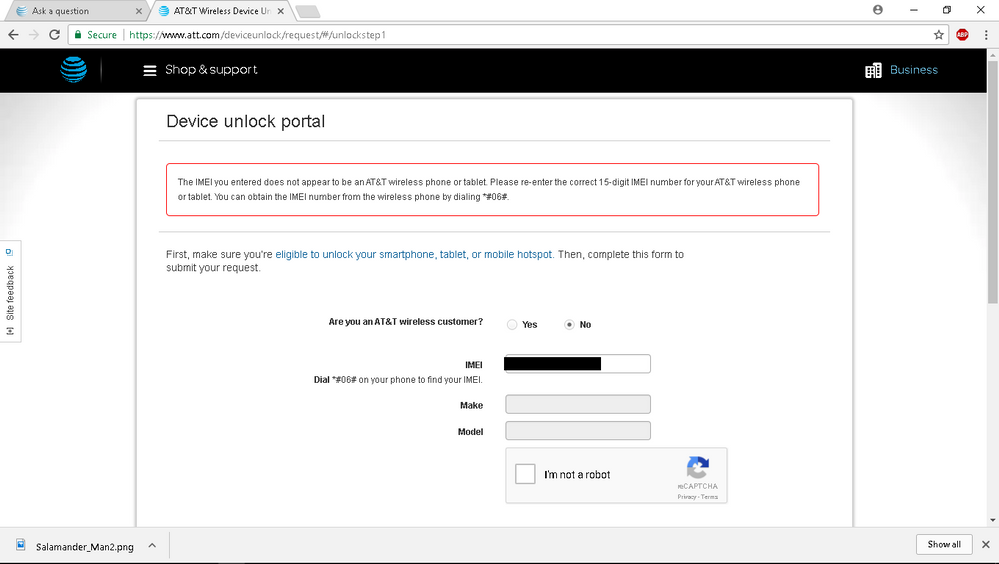Click the browser back arrow
999x564 pixels.
click(x=12, y=34)
